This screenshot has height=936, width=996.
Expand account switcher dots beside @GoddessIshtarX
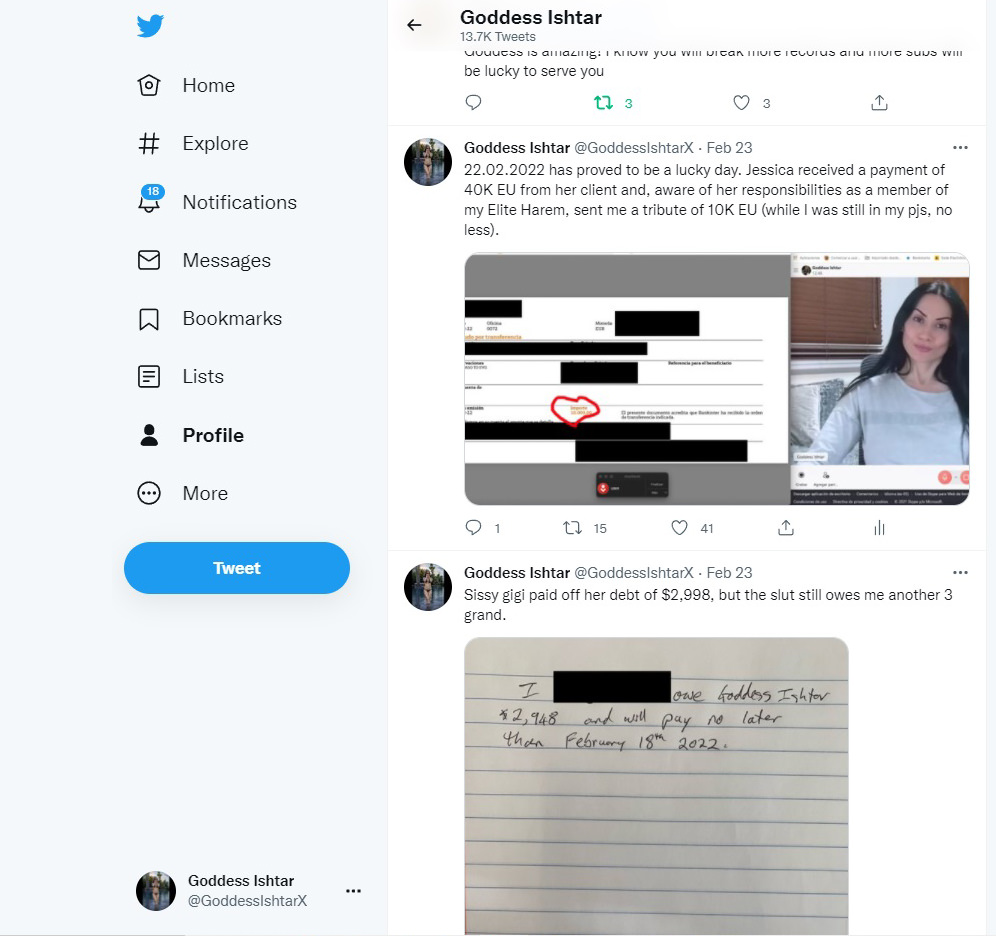(353, 891)
